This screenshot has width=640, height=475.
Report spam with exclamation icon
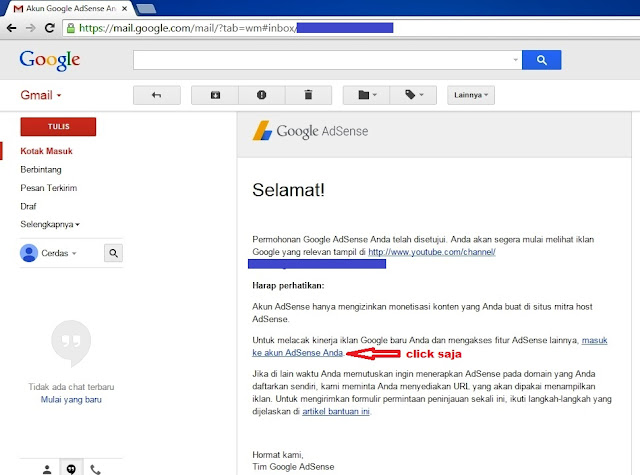point(262,95)
